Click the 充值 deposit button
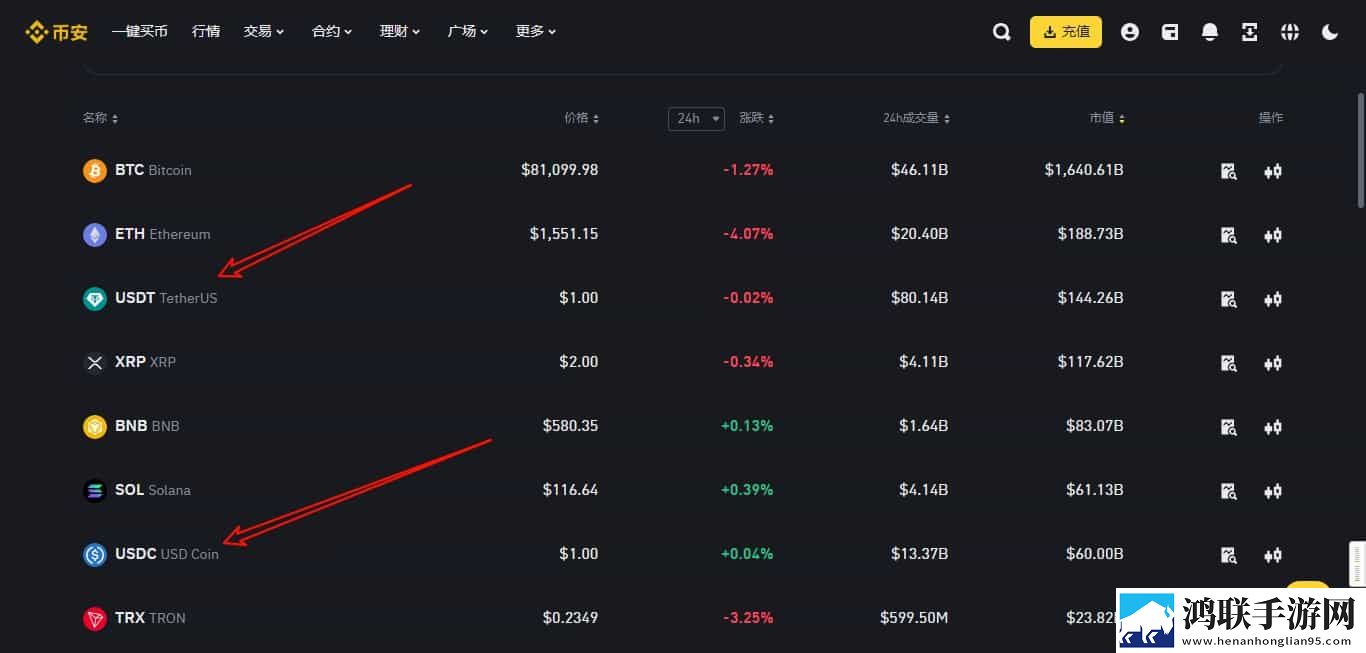 tap(1066, 32)
